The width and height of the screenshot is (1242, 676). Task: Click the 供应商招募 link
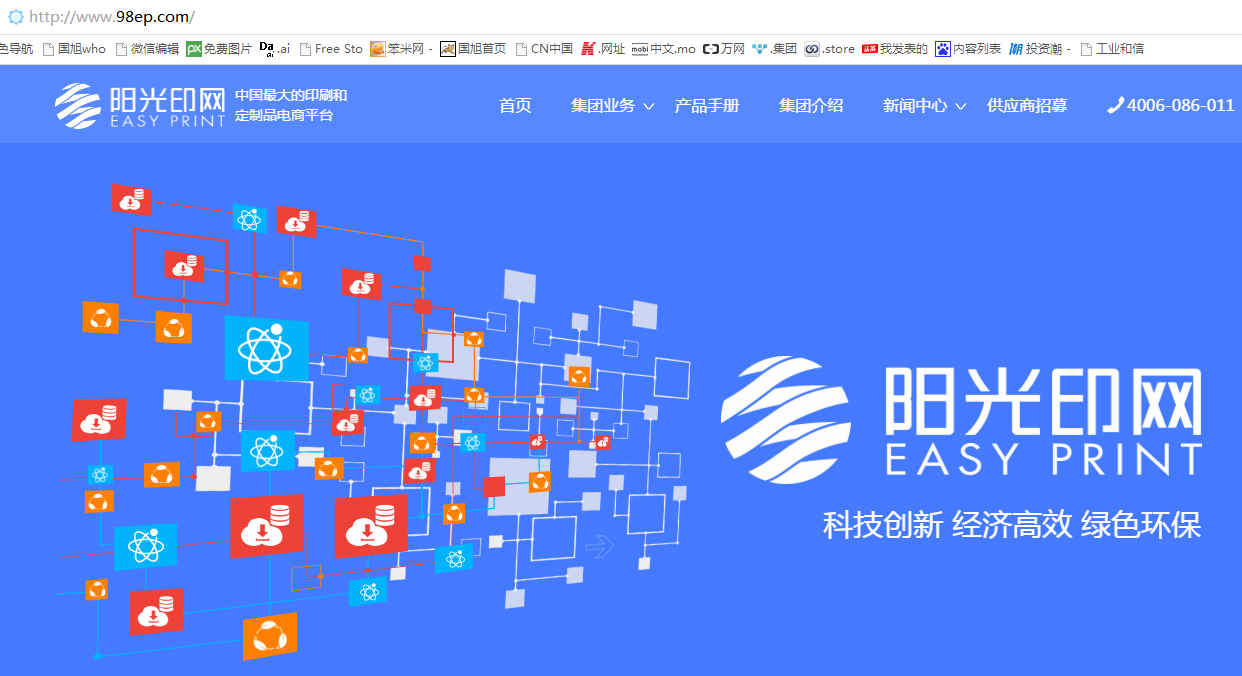click(x=1027, y=106)
